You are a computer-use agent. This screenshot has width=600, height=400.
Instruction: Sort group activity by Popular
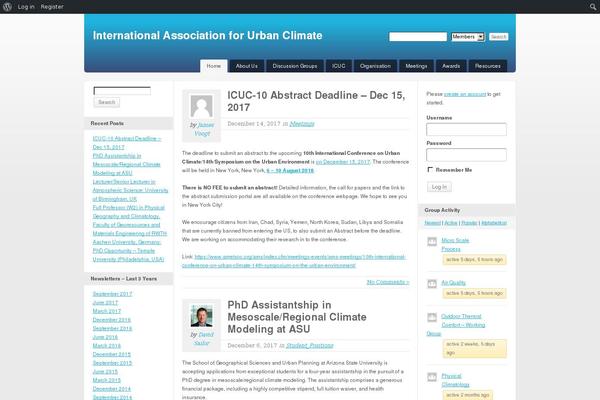469,223
